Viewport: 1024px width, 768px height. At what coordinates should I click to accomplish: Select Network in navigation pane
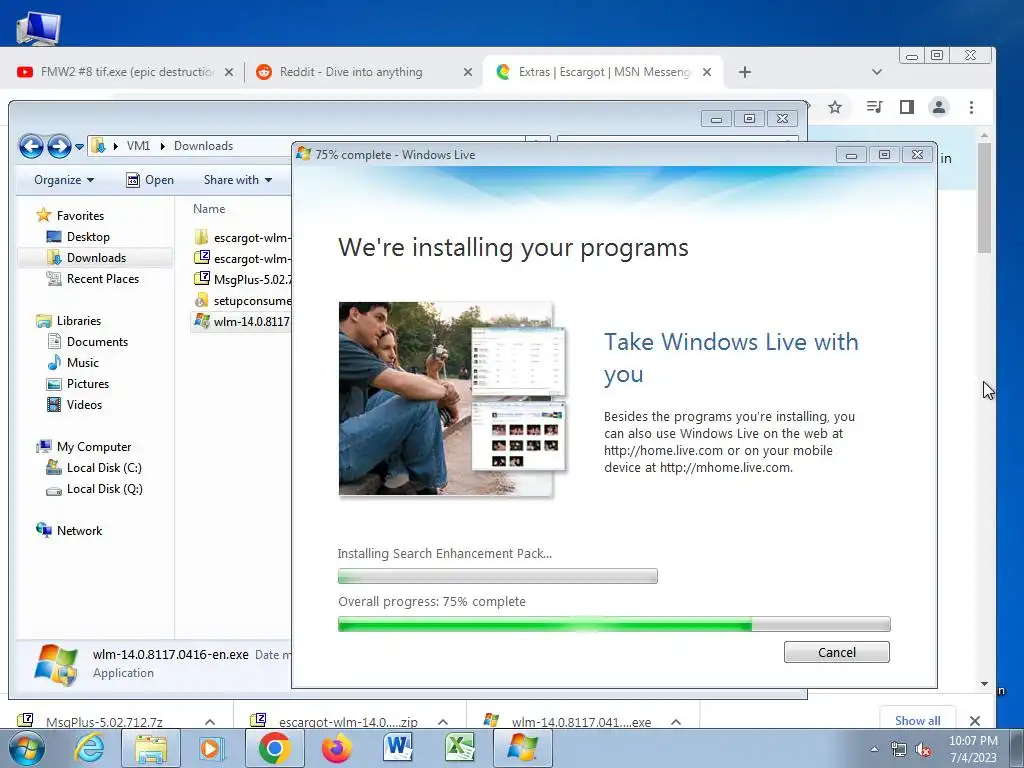pos(79,531)
